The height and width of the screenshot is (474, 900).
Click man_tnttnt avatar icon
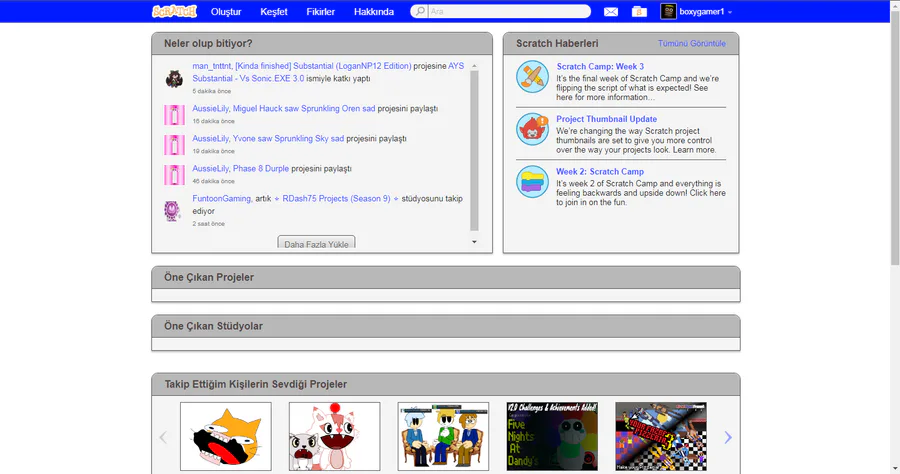(174, 79)
